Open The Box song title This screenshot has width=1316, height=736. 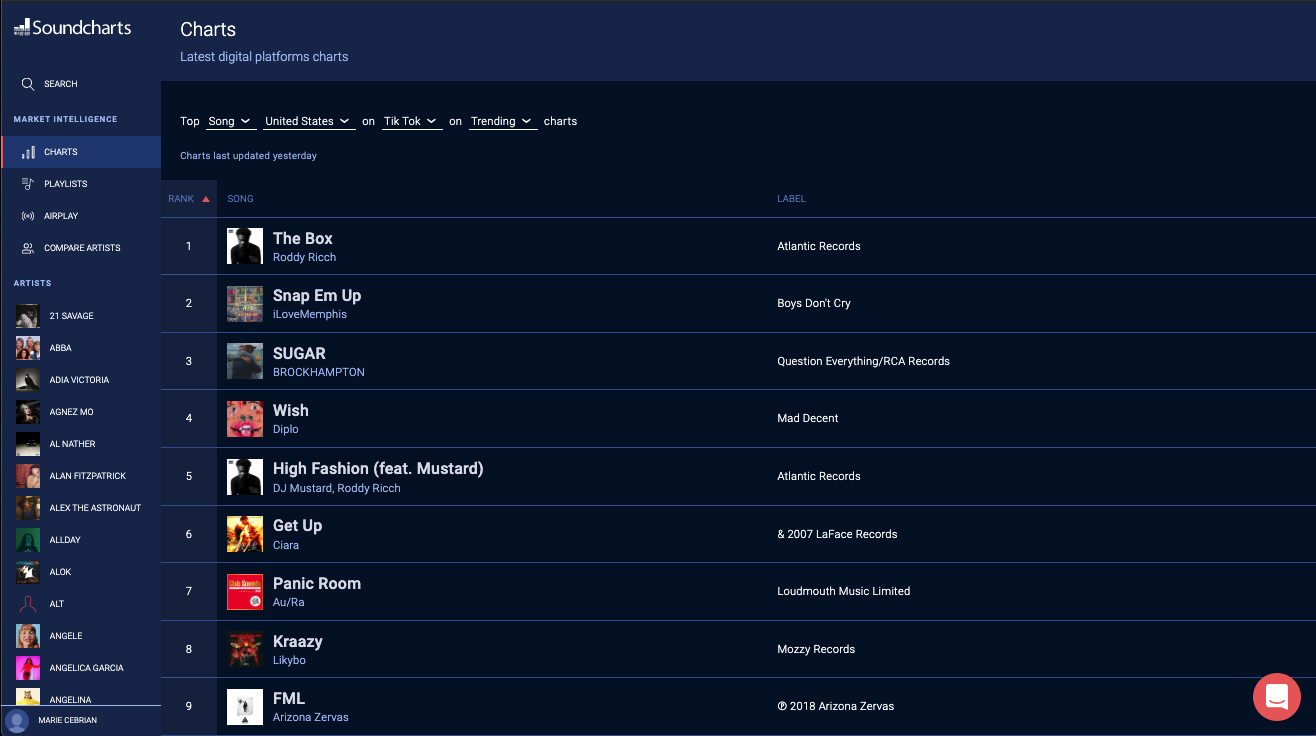(303, 238)
